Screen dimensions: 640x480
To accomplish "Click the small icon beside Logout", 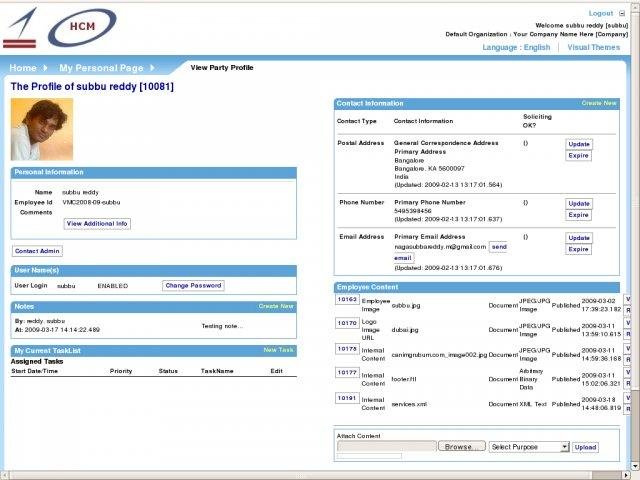I will click(x=622, y=13).
